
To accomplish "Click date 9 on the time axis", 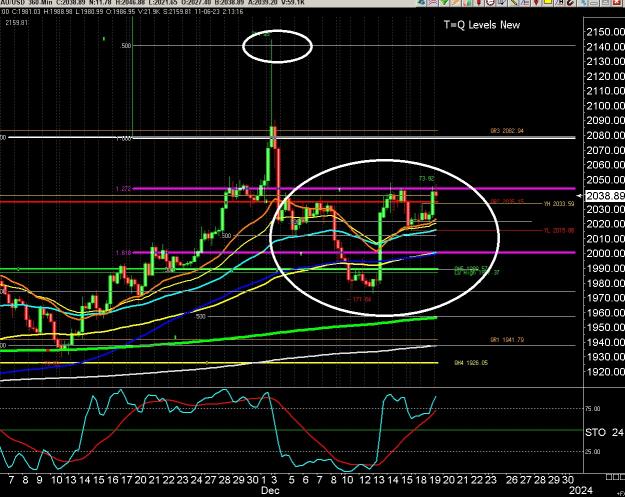I will click(39, 480).
